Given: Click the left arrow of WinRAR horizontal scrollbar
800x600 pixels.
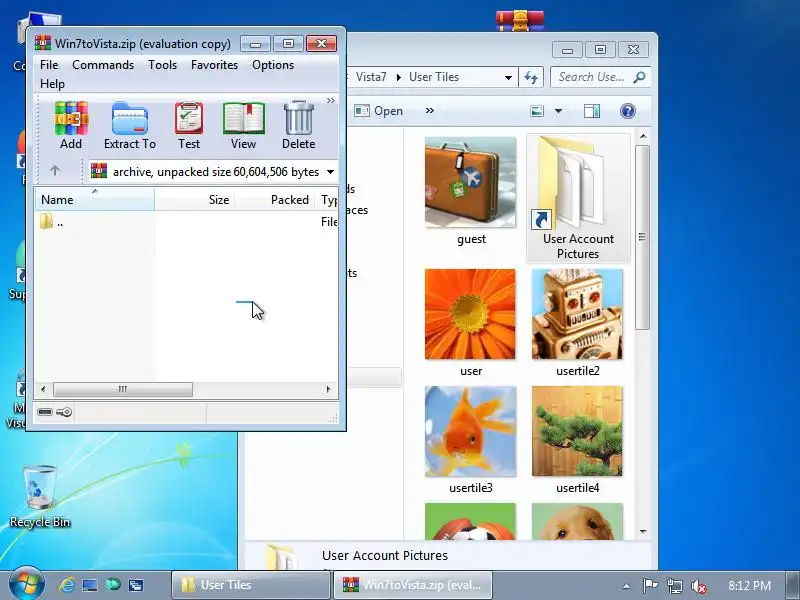Looking at the screenshot, I should click(x=43, y=389).
